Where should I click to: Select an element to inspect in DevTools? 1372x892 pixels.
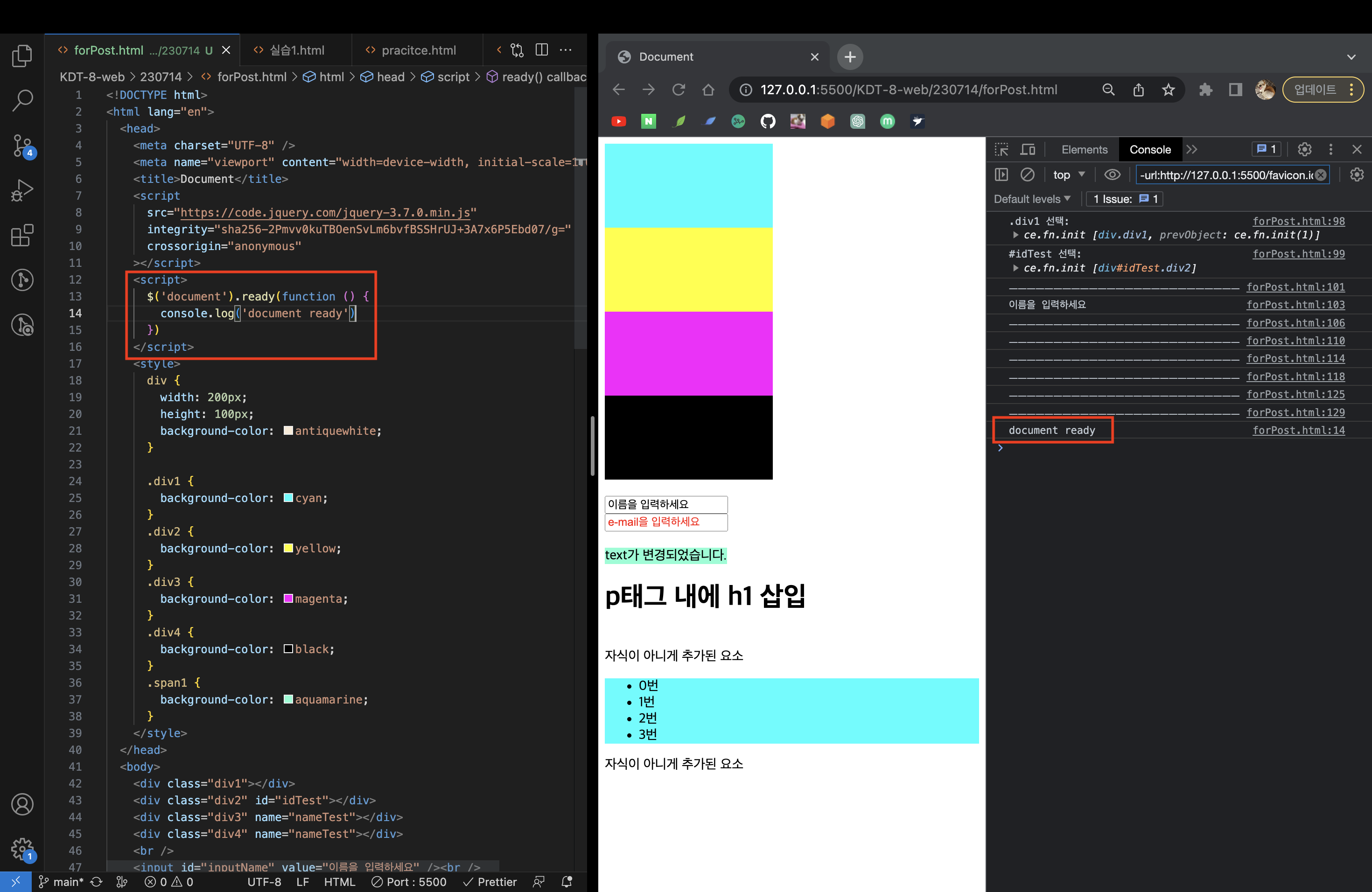[x=1001, y=149]
